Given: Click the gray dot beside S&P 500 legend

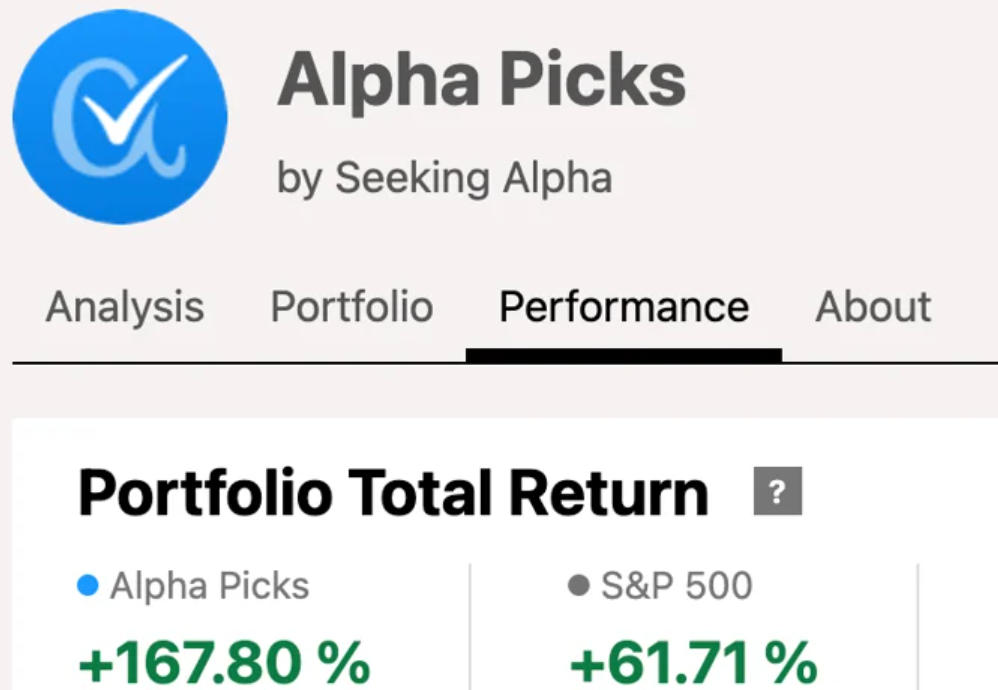Looking at the screenshot, I should pos(578,586).
